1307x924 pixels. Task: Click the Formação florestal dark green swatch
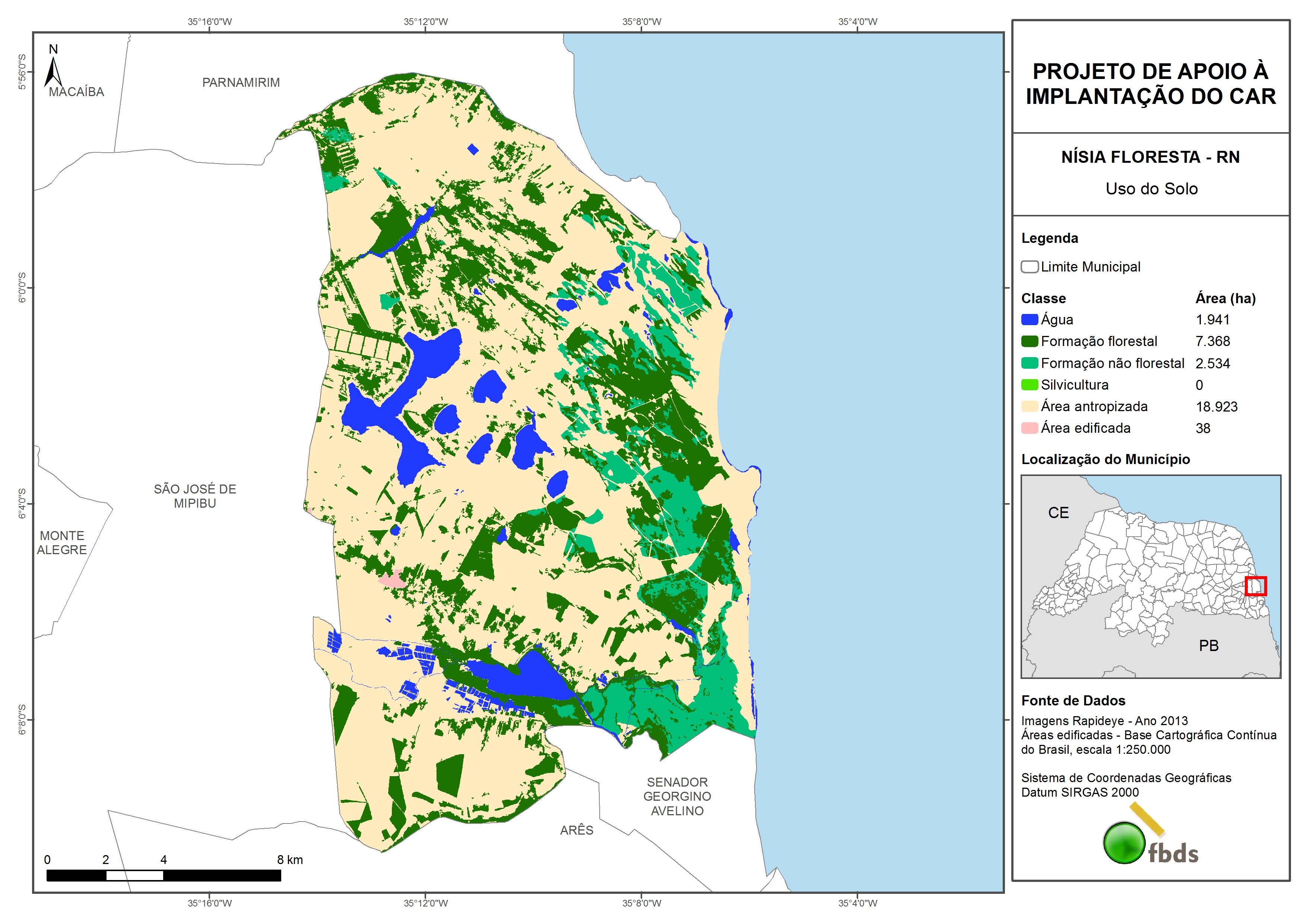[1029, 342]
